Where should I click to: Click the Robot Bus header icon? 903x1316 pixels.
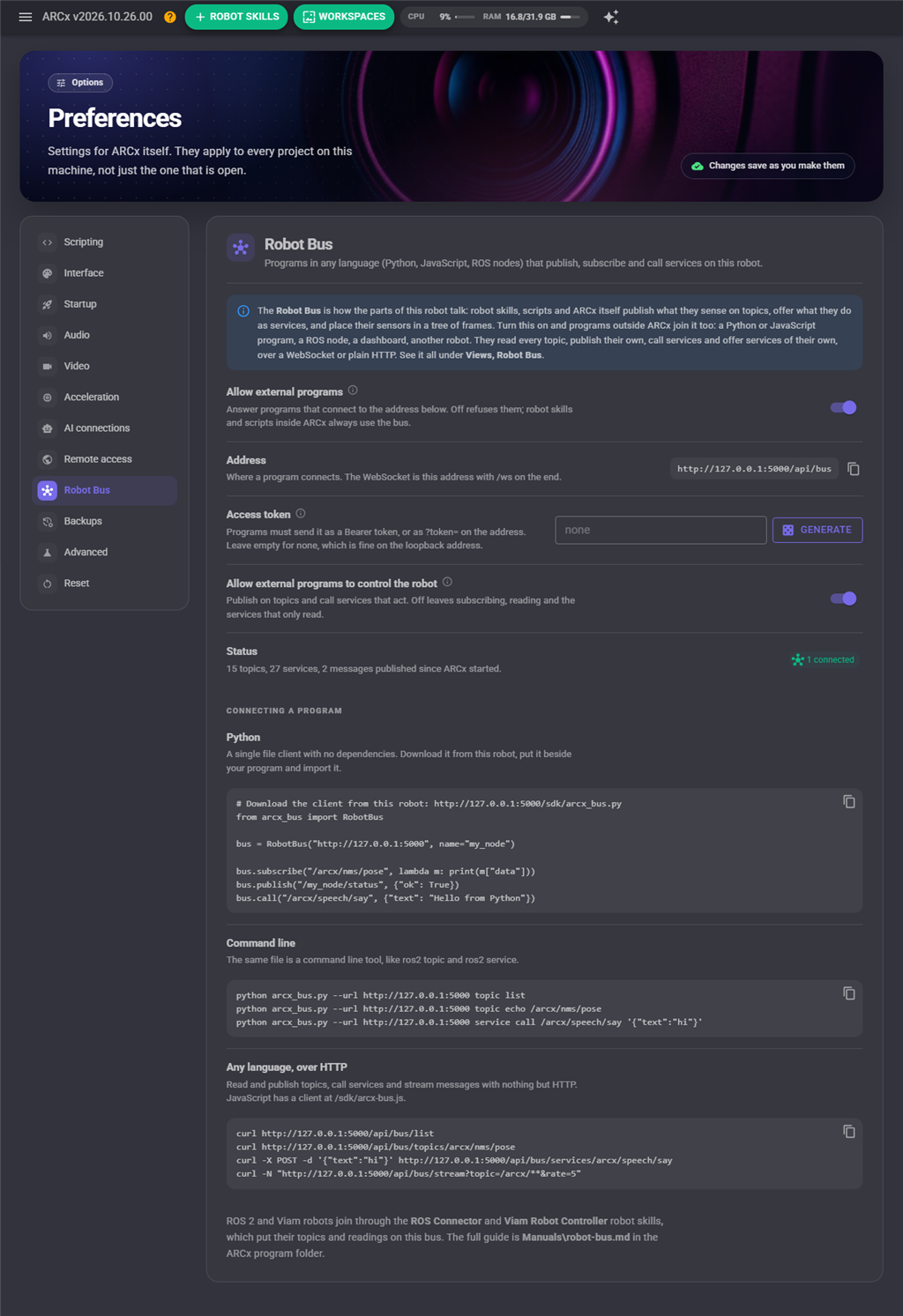(x=241, y=248)
